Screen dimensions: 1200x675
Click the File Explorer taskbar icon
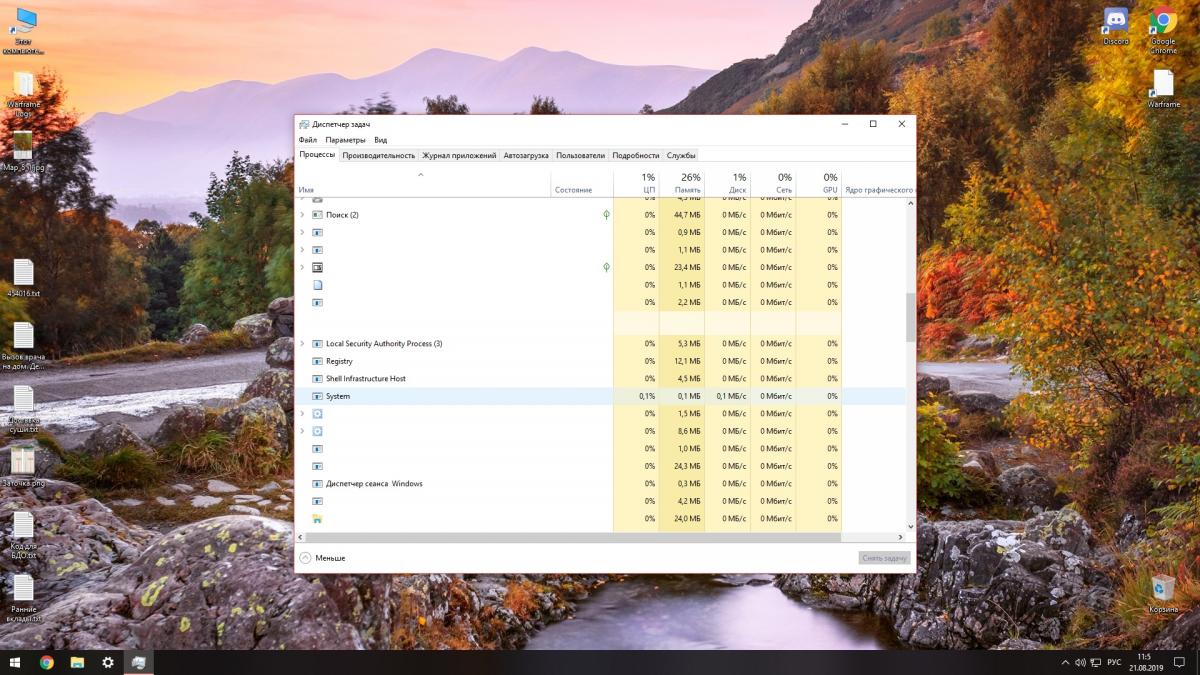[x=77, y=662]
